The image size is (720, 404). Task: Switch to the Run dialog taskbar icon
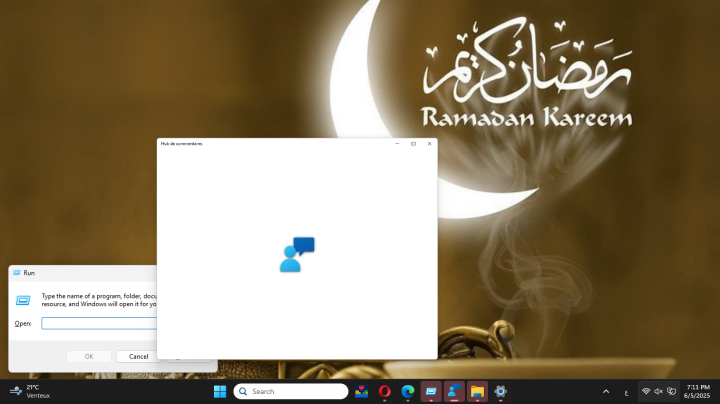click(x=431, y=391)
